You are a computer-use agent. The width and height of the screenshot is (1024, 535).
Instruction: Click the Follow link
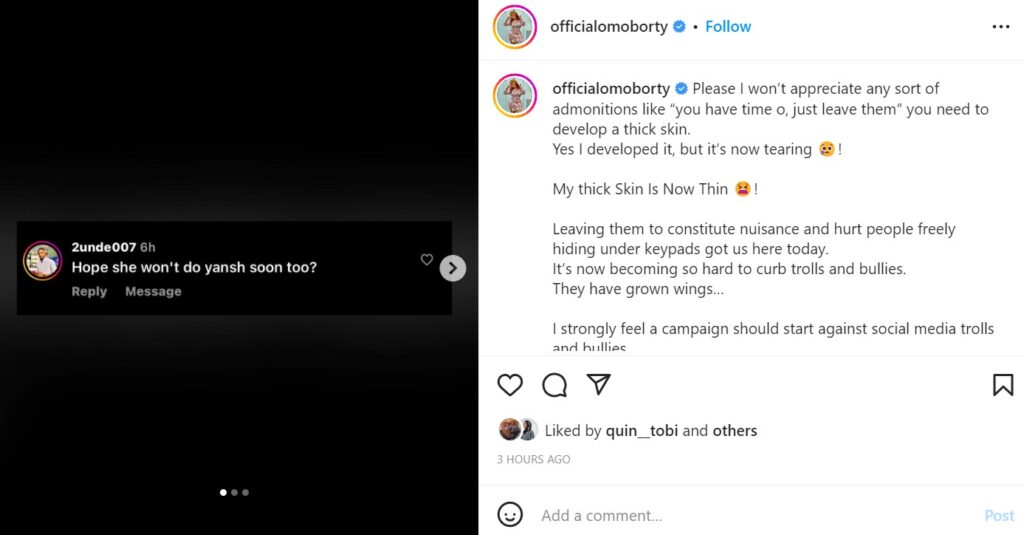728,27
